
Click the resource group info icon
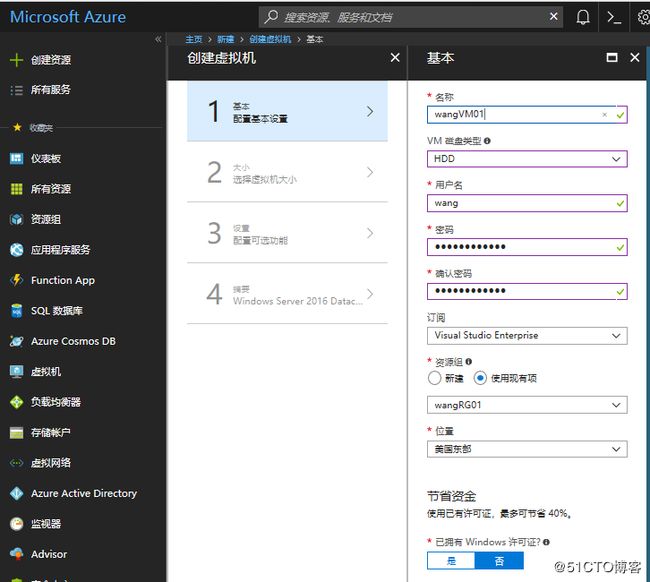pyautogui.click(x=468, y=361)
